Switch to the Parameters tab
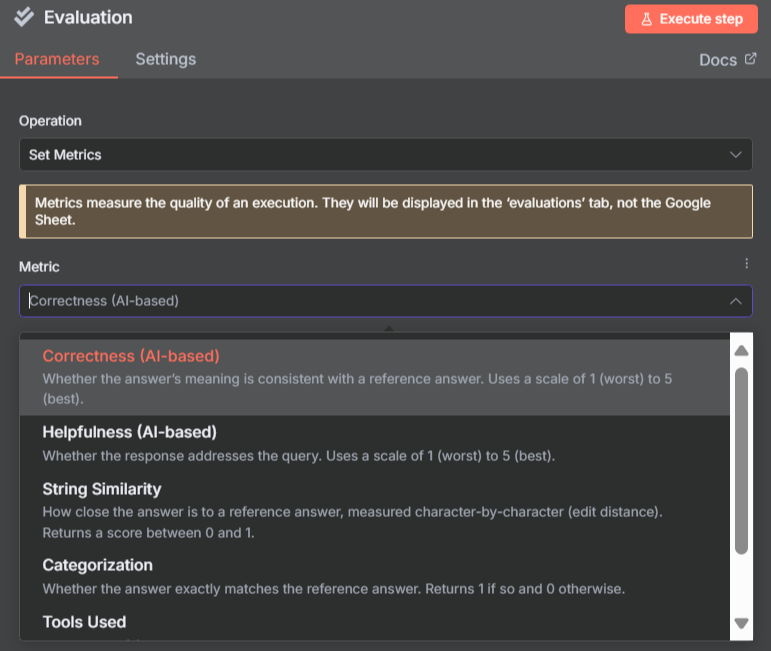The image size is (771, 651). coord(57,59)
